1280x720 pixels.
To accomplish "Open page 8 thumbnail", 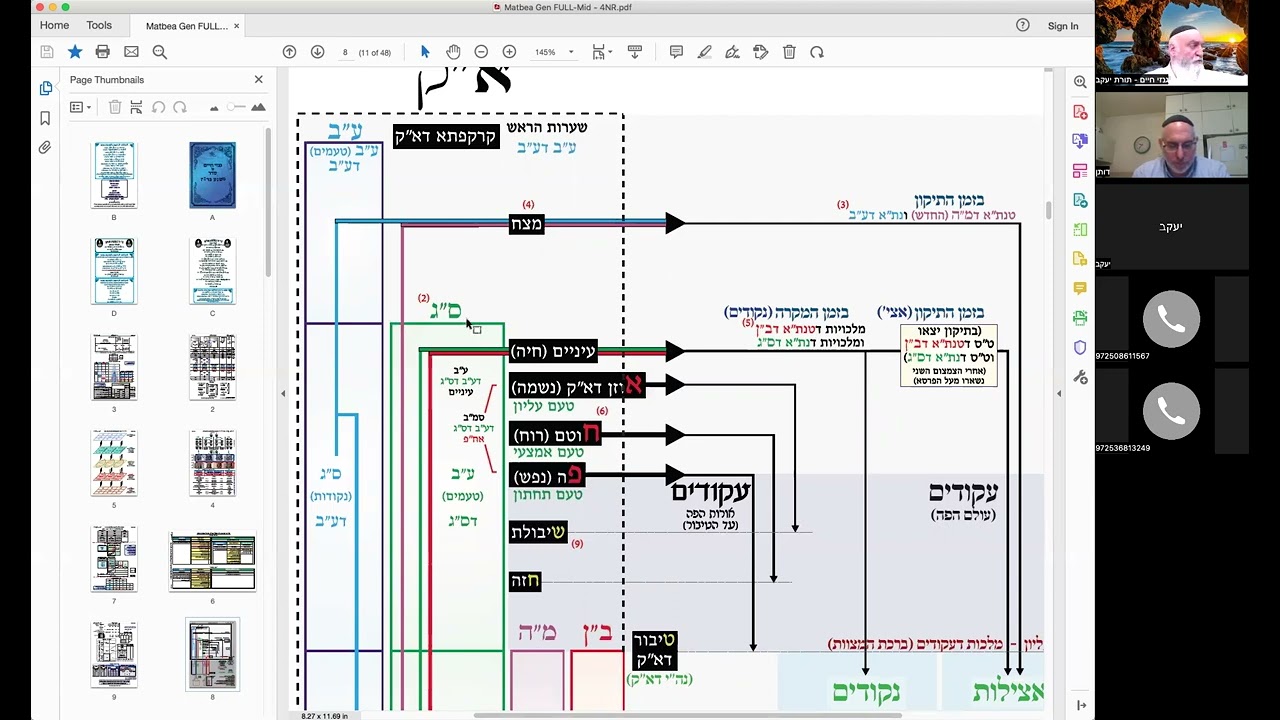I will coord(212,654).
